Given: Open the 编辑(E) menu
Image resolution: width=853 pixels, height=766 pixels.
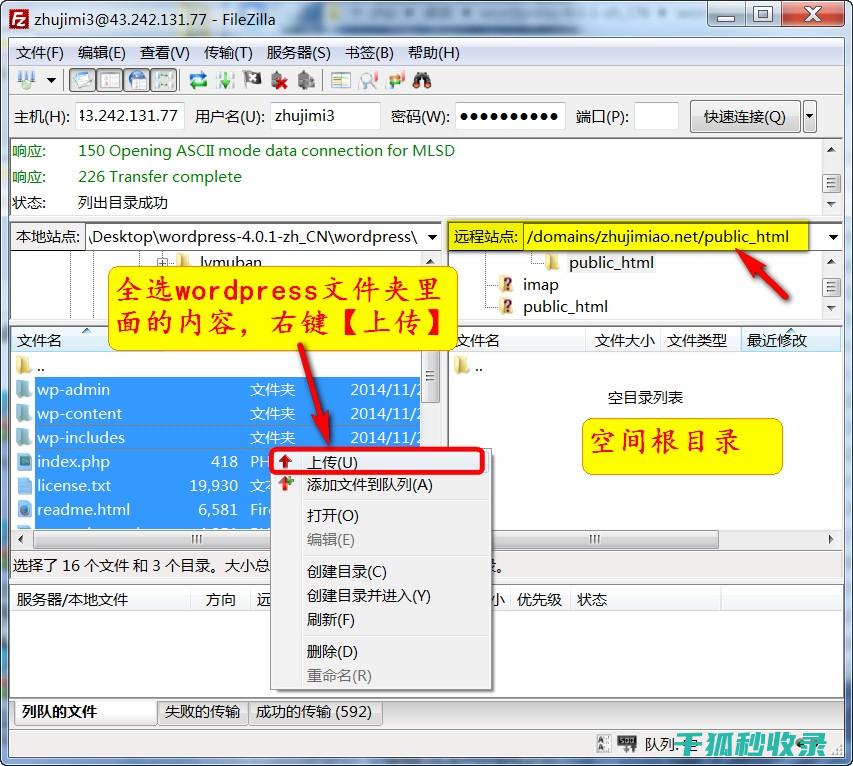Looking at the screenshot, I should pos(102,53).
